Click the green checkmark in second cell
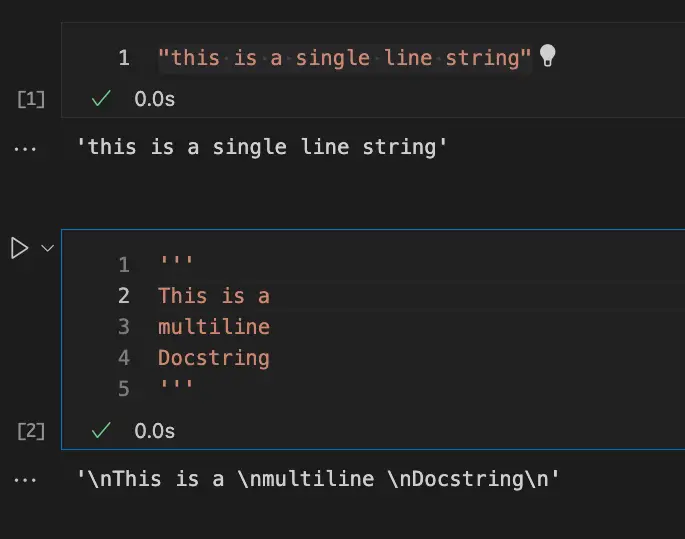685x539 pixels. click(100, 430)
